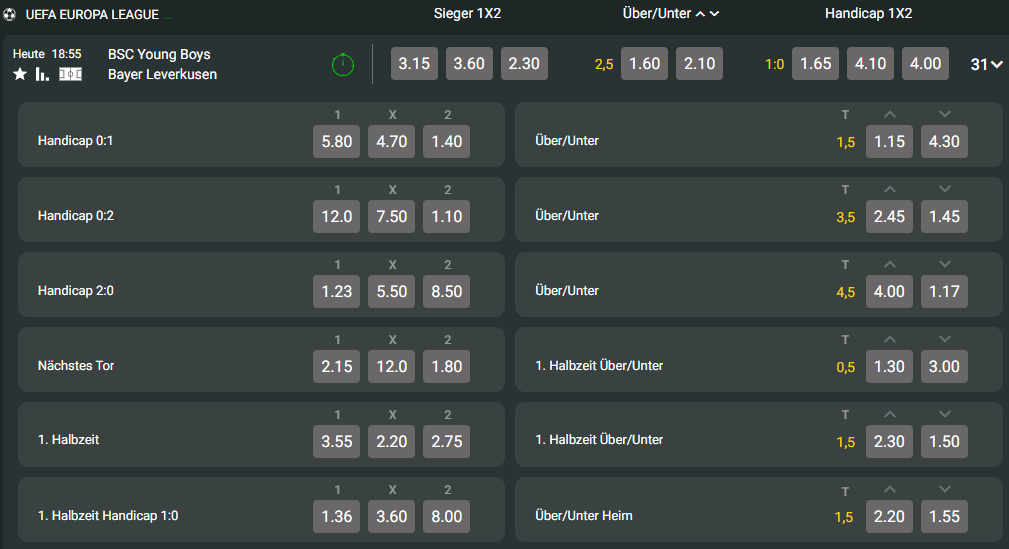Select home win odds 3.15
Screen dimensions: 1009x549
coord(414,63)
